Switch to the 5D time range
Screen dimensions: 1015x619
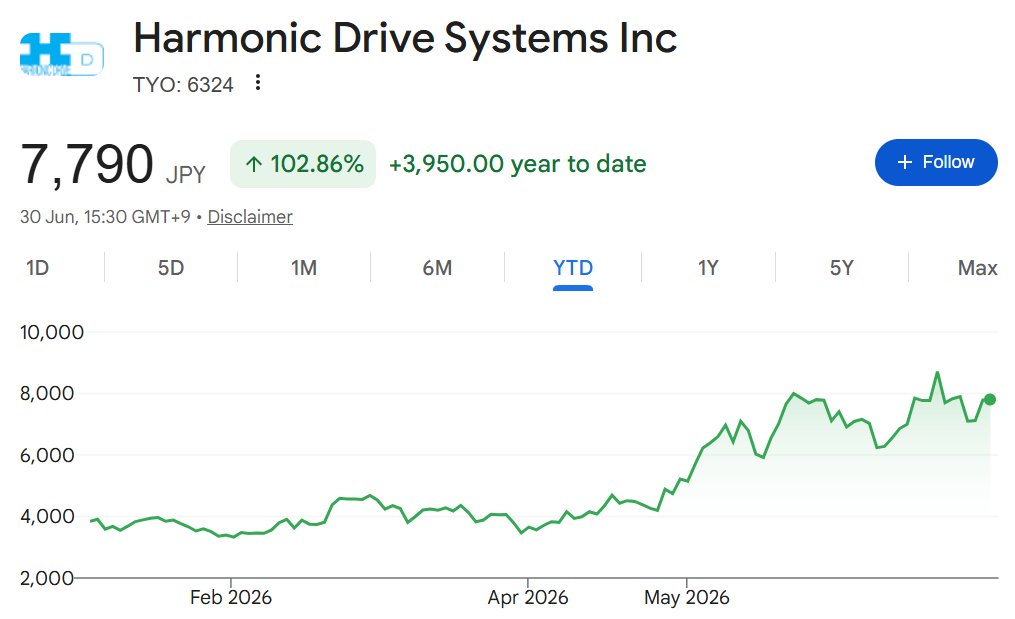[171, 267]
